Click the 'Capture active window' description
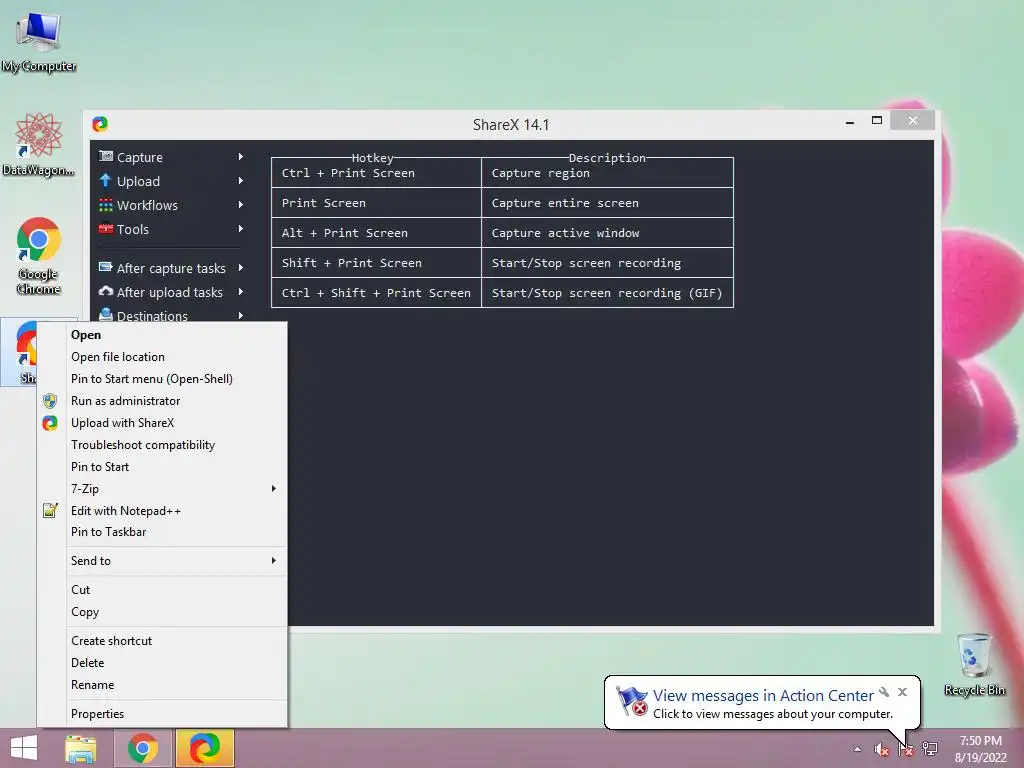The image size is (1024, 768). click(x=566, y=233)
